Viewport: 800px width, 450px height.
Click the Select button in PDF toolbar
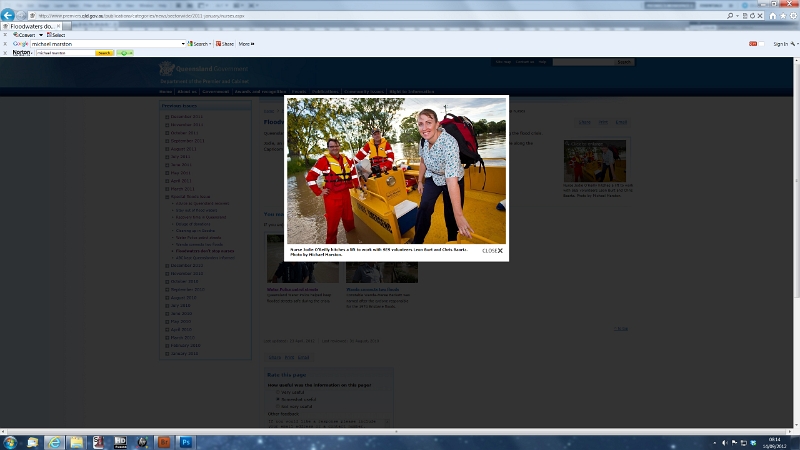point(56,35)
